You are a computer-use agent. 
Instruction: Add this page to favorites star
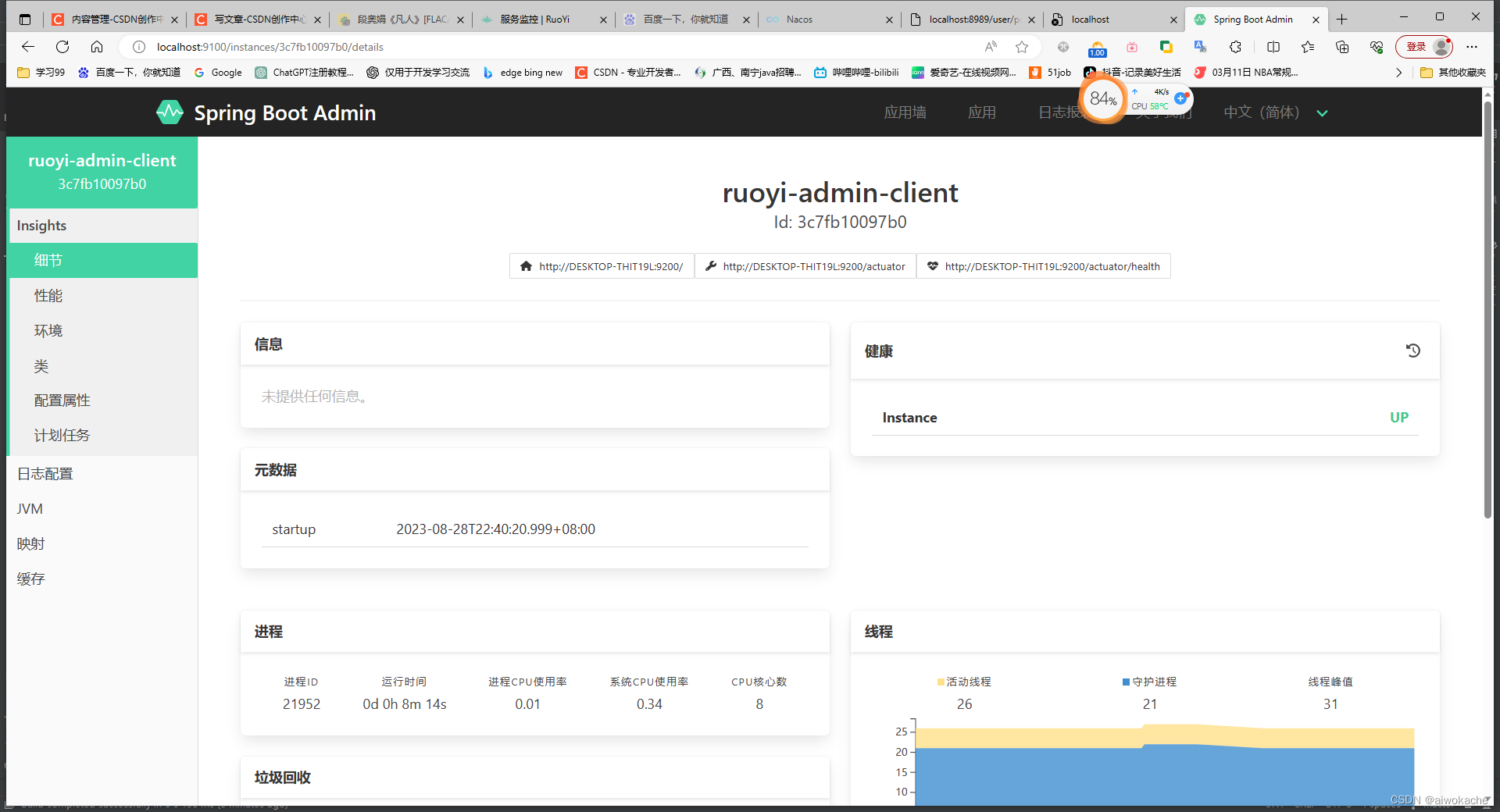(x=1022, y=47)
